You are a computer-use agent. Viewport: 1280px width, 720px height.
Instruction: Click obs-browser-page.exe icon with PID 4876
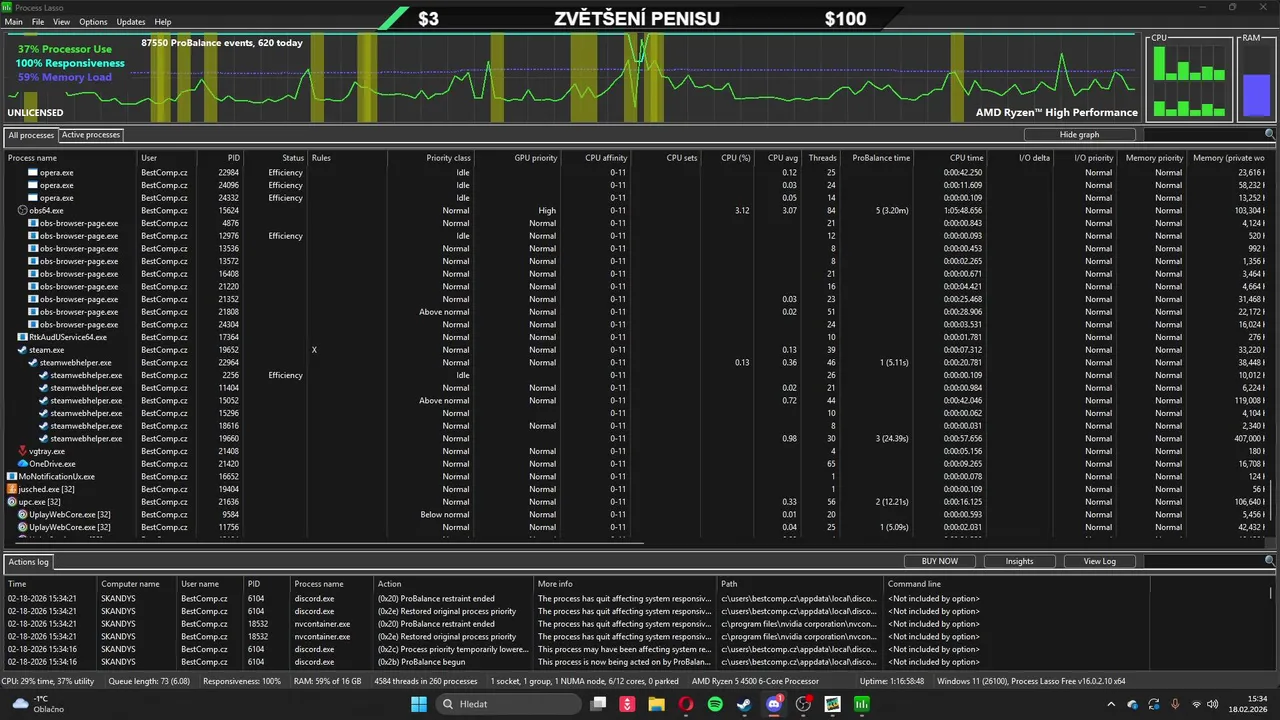(33, 223)
